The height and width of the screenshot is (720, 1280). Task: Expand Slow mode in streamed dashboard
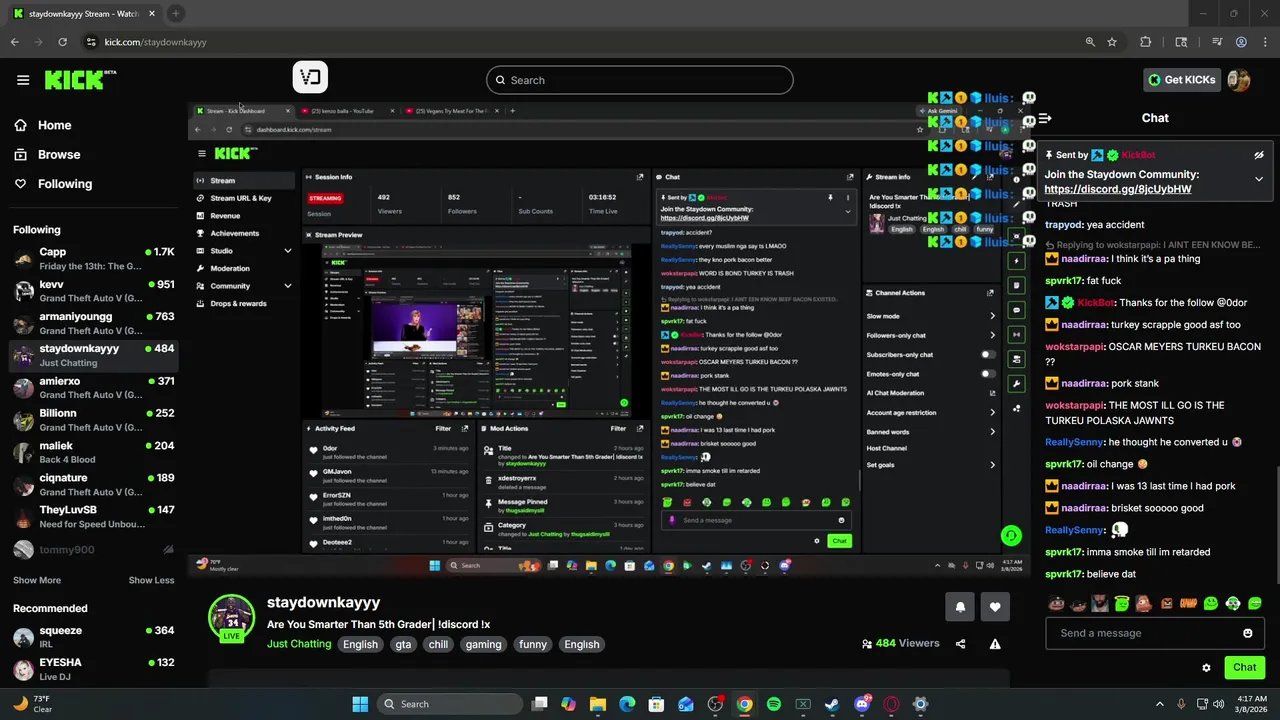992,316
